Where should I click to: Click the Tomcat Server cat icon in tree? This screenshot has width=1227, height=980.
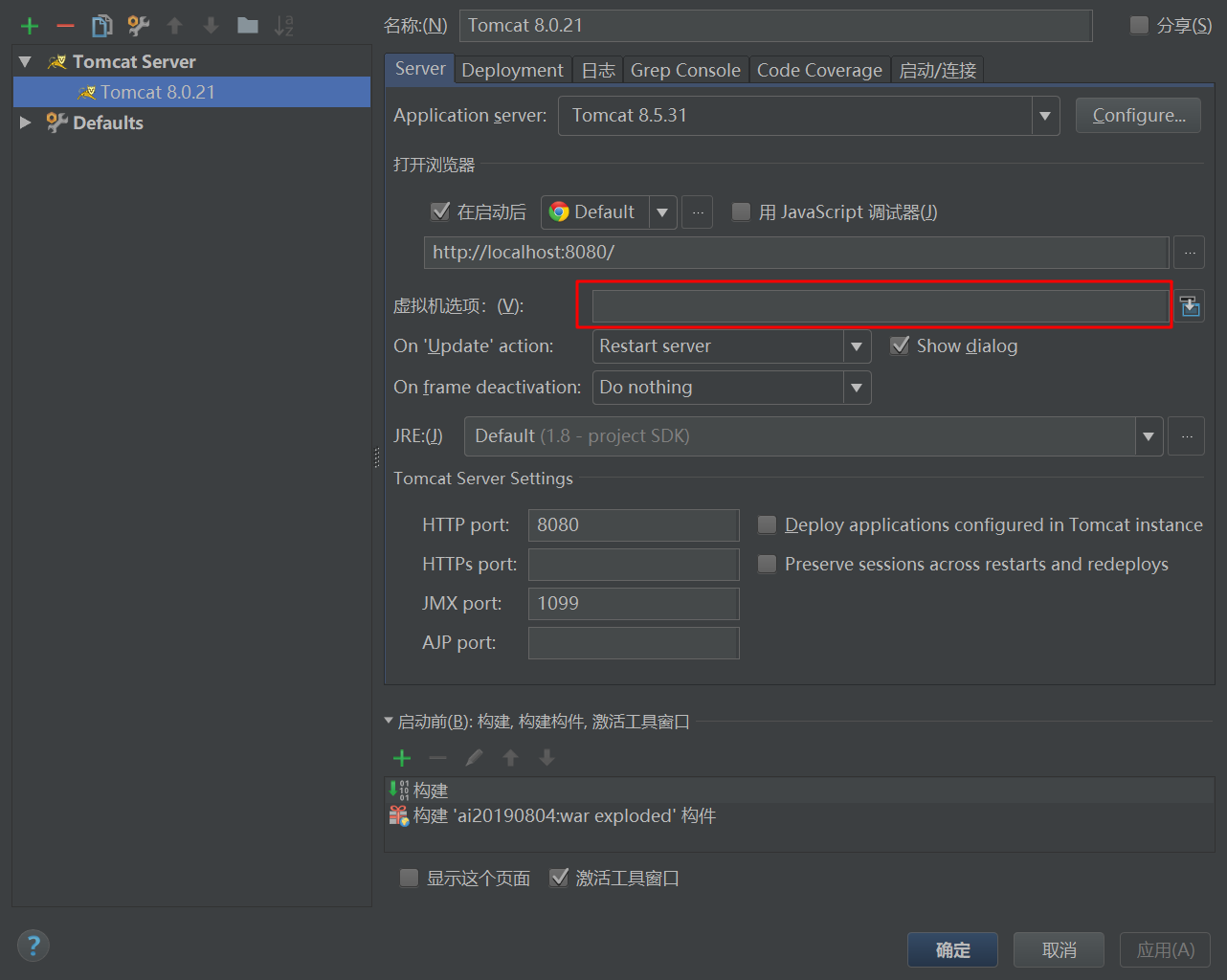(57, 61)
